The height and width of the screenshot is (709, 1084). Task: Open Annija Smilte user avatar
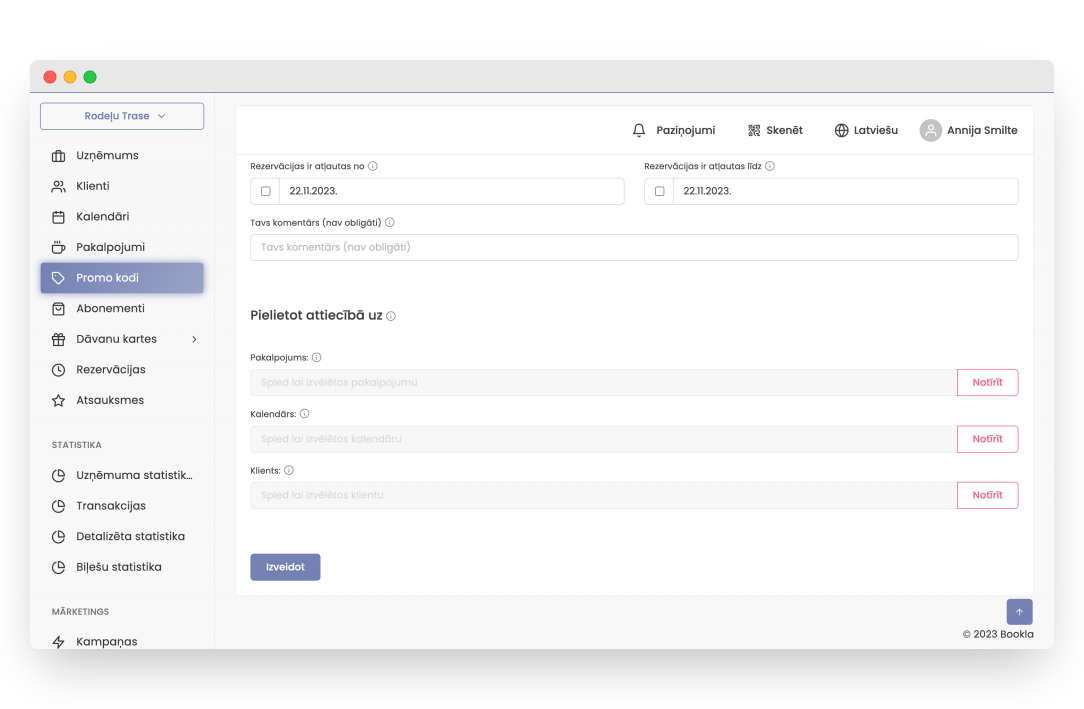(930, 130)
